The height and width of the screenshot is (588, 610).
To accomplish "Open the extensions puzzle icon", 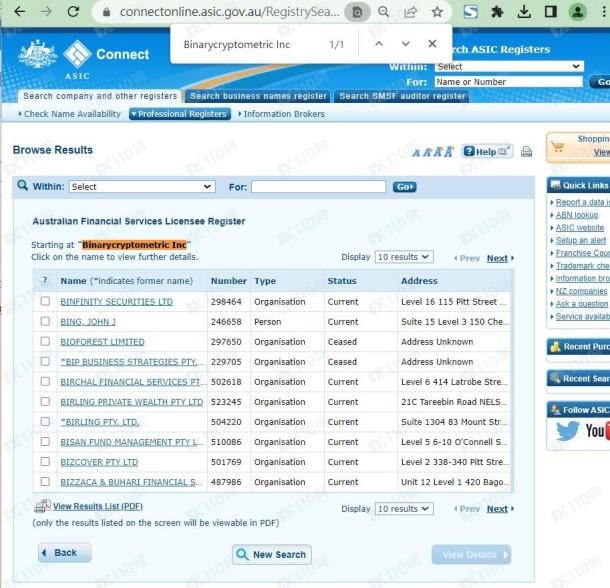I will [498, 12].
